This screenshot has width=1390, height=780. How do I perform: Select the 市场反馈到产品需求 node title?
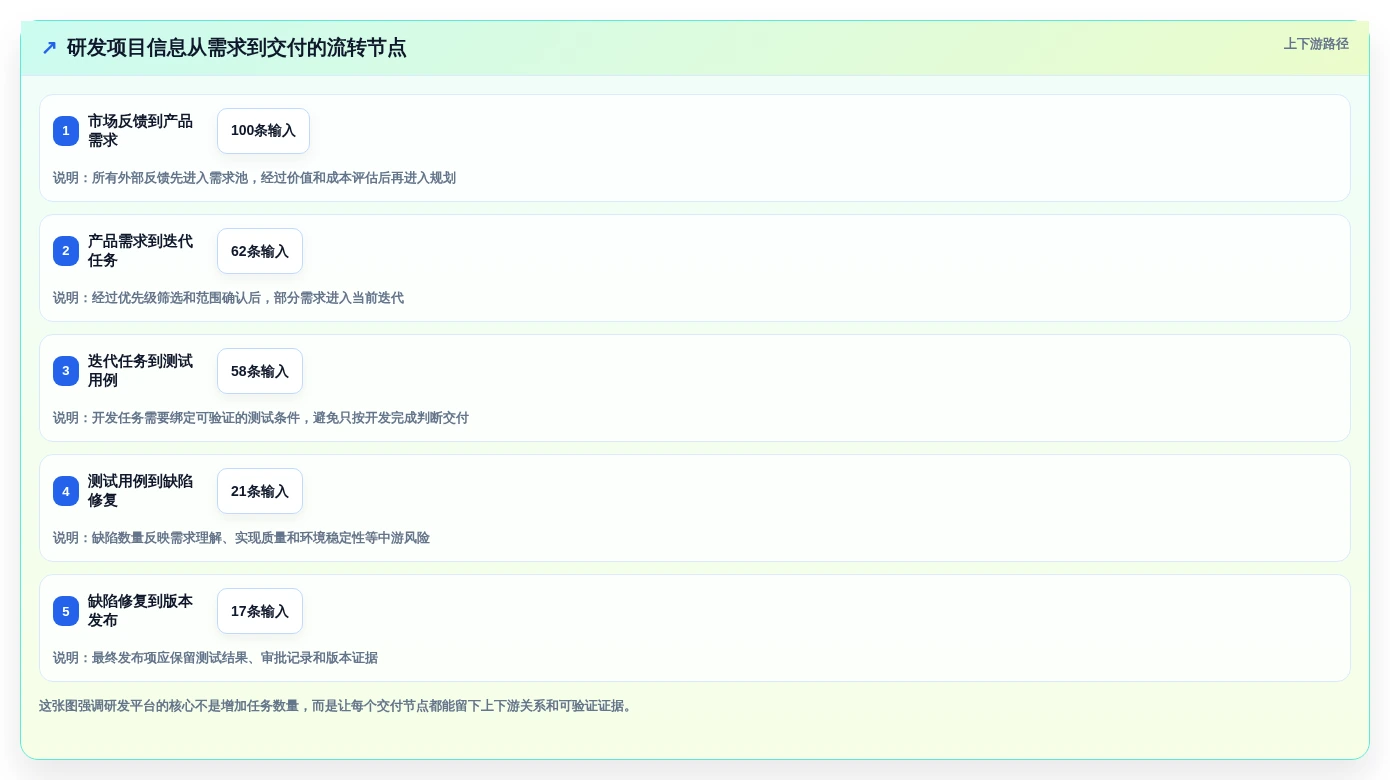point(141,131)
